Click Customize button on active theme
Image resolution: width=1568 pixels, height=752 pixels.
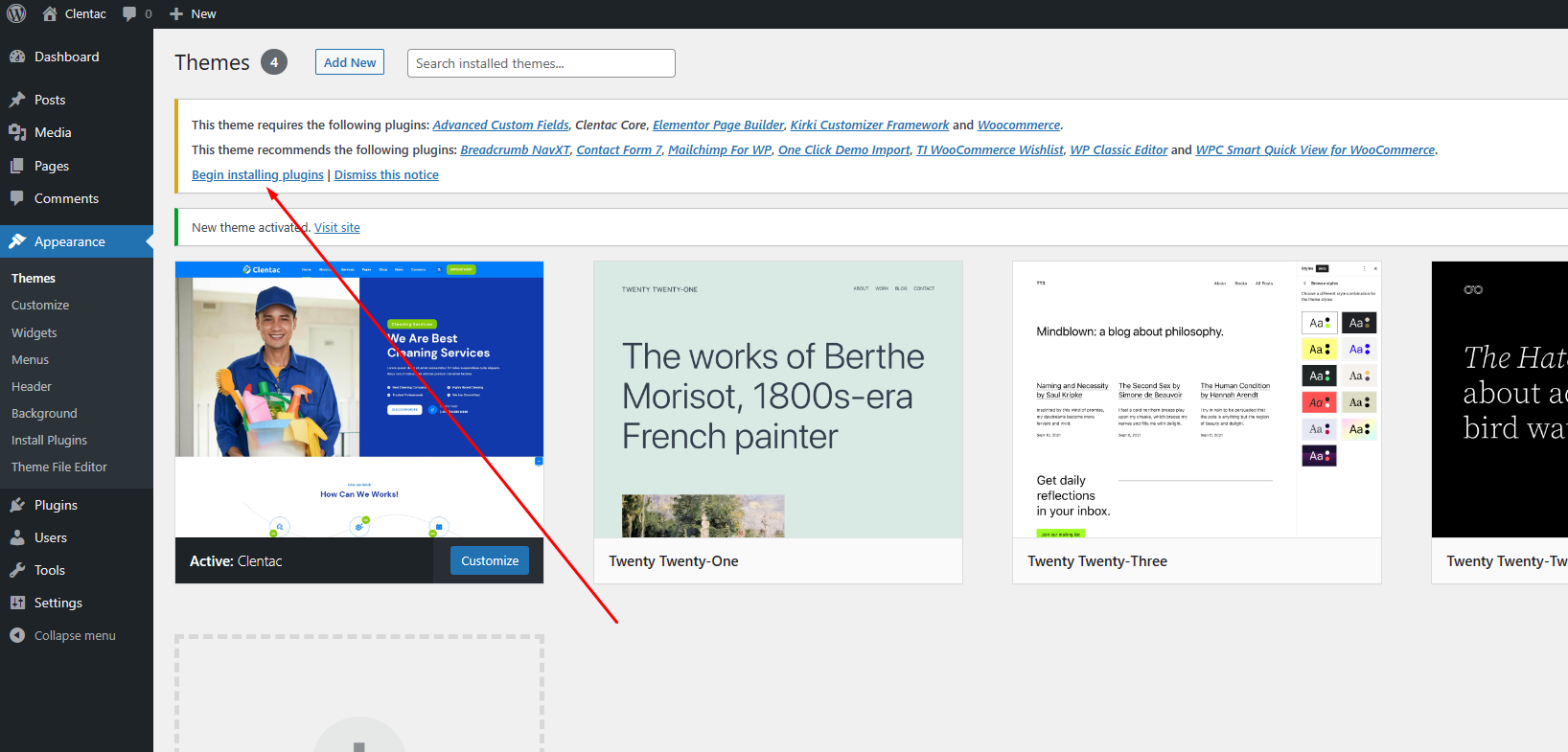[x=490, y=560]
